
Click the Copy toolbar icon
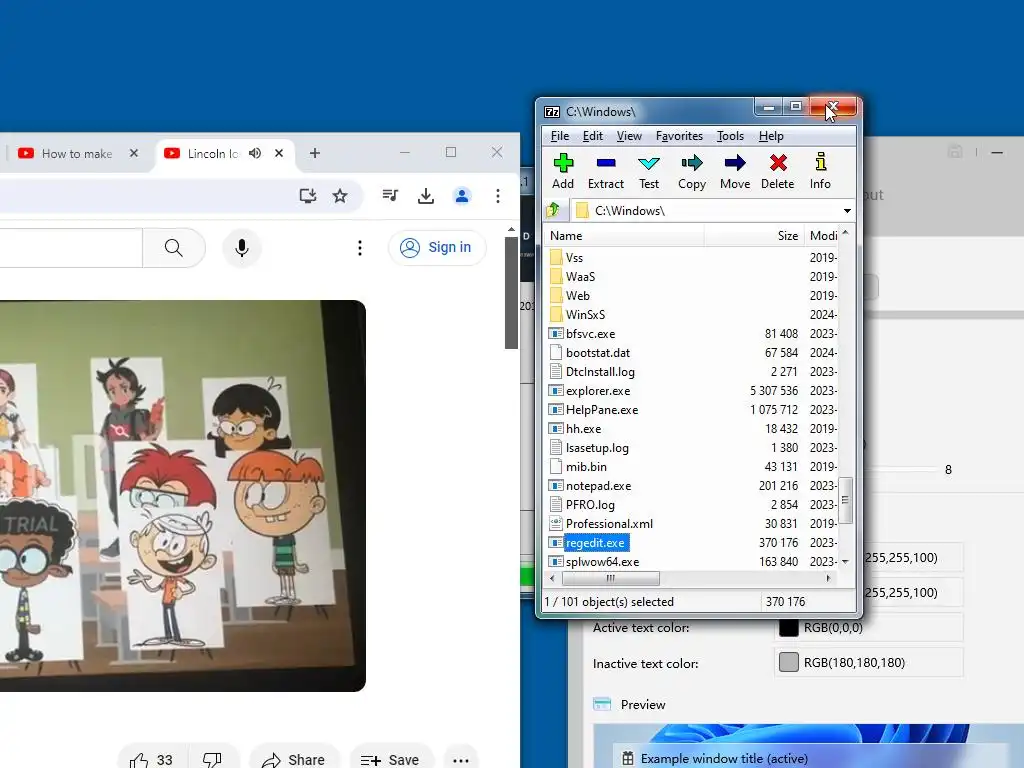(x=692, y=172)
